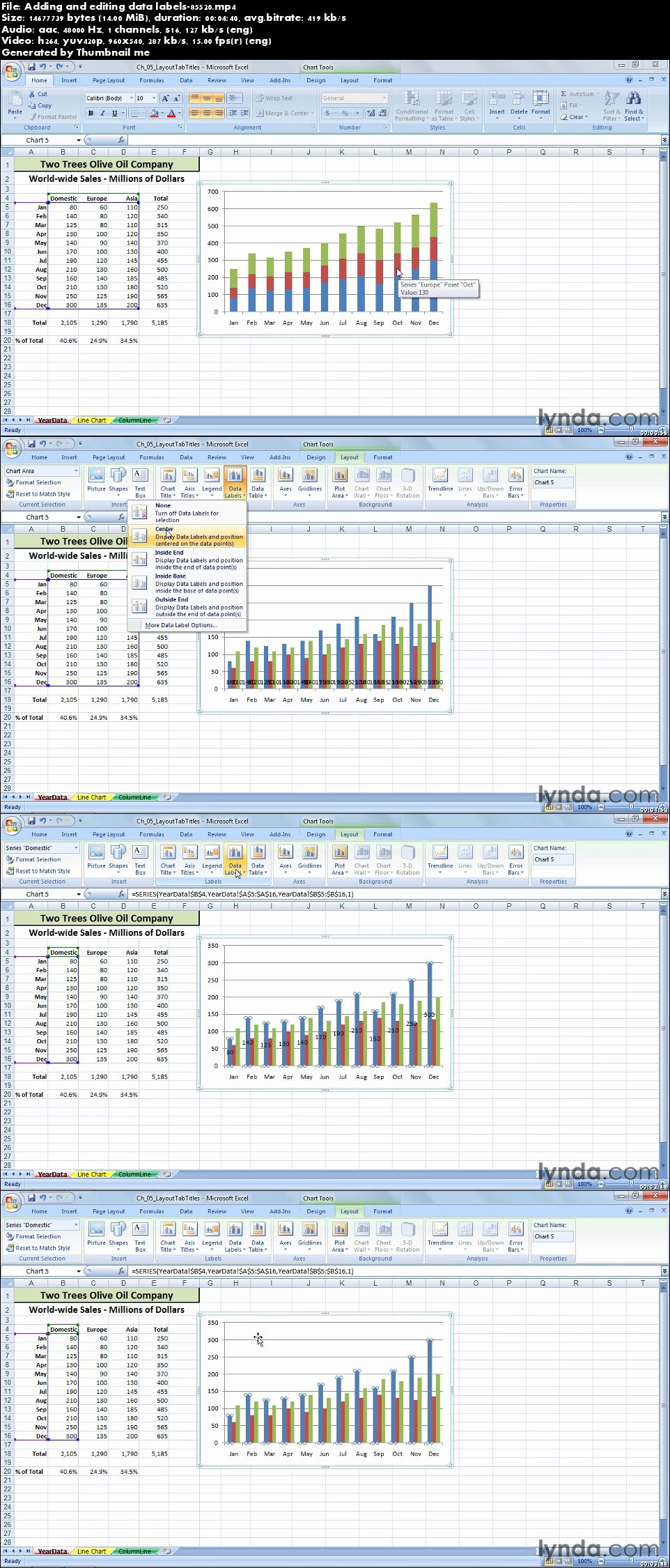The height and width of the screenshot is (1568, 670).
Task: Open the font size dropdown showing 10
Action: pyautogui.click(x=153, y=98)
